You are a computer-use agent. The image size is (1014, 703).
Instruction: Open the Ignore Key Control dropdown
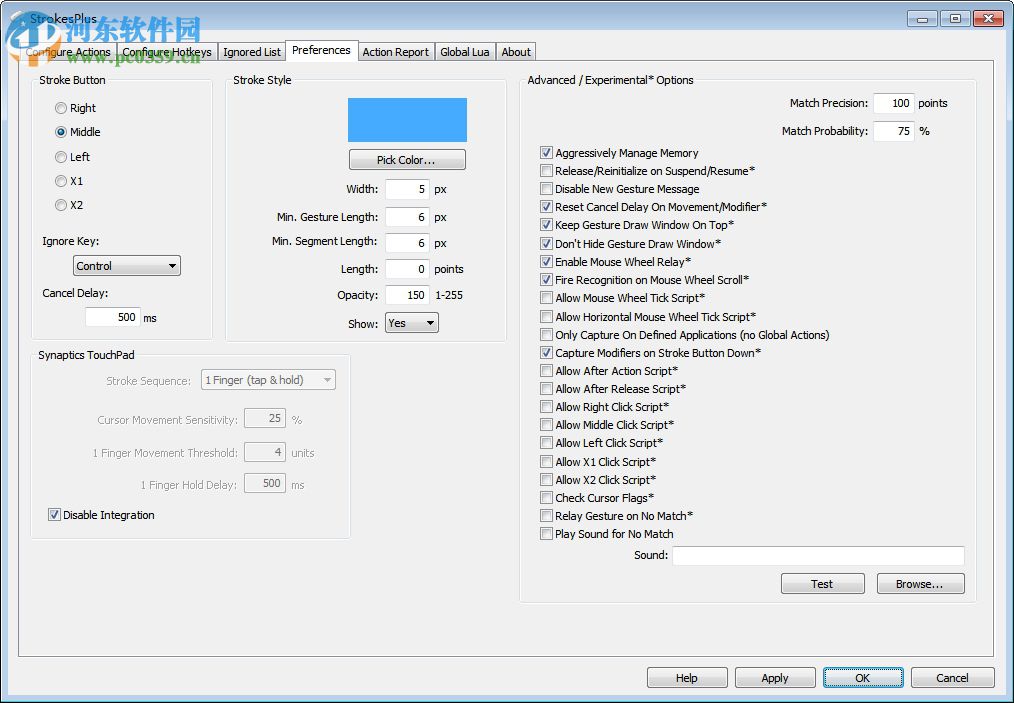pos(127,266)
